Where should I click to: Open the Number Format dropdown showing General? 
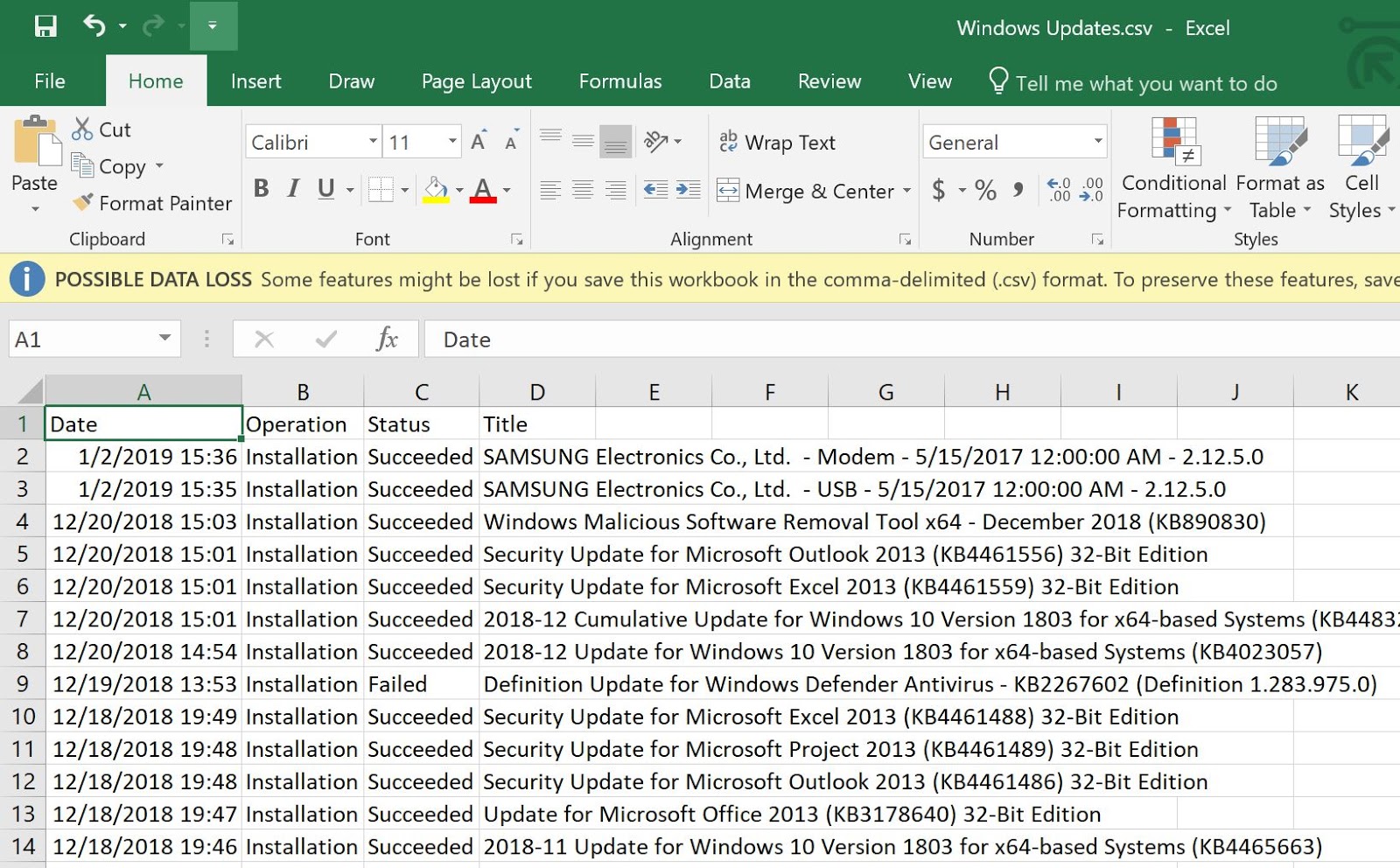(1011, 141)
